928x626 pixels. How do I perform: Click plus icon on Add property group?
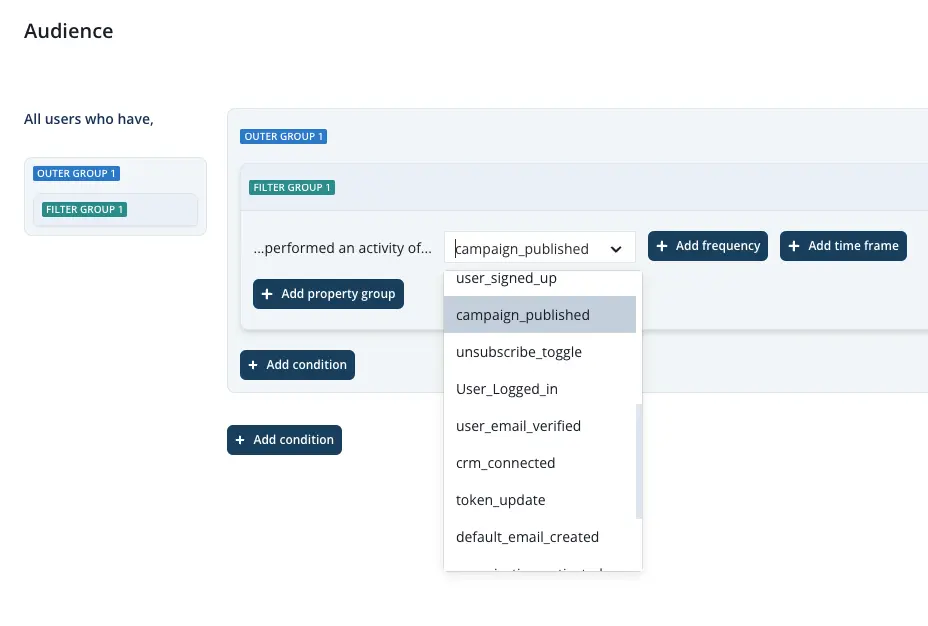click(267, 294)
